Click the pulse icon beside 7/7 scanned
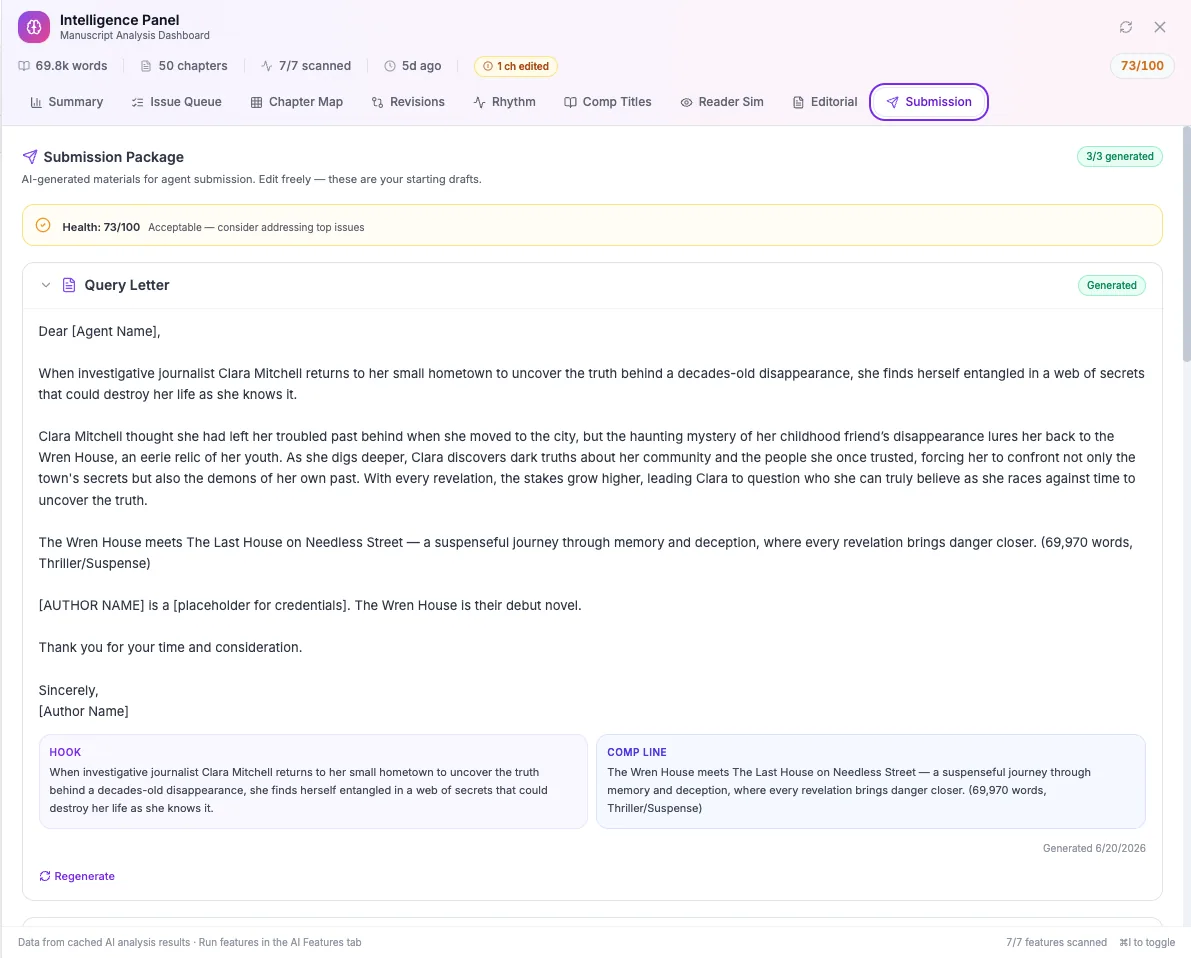1191x958 pixels. [x=267, y=66]
